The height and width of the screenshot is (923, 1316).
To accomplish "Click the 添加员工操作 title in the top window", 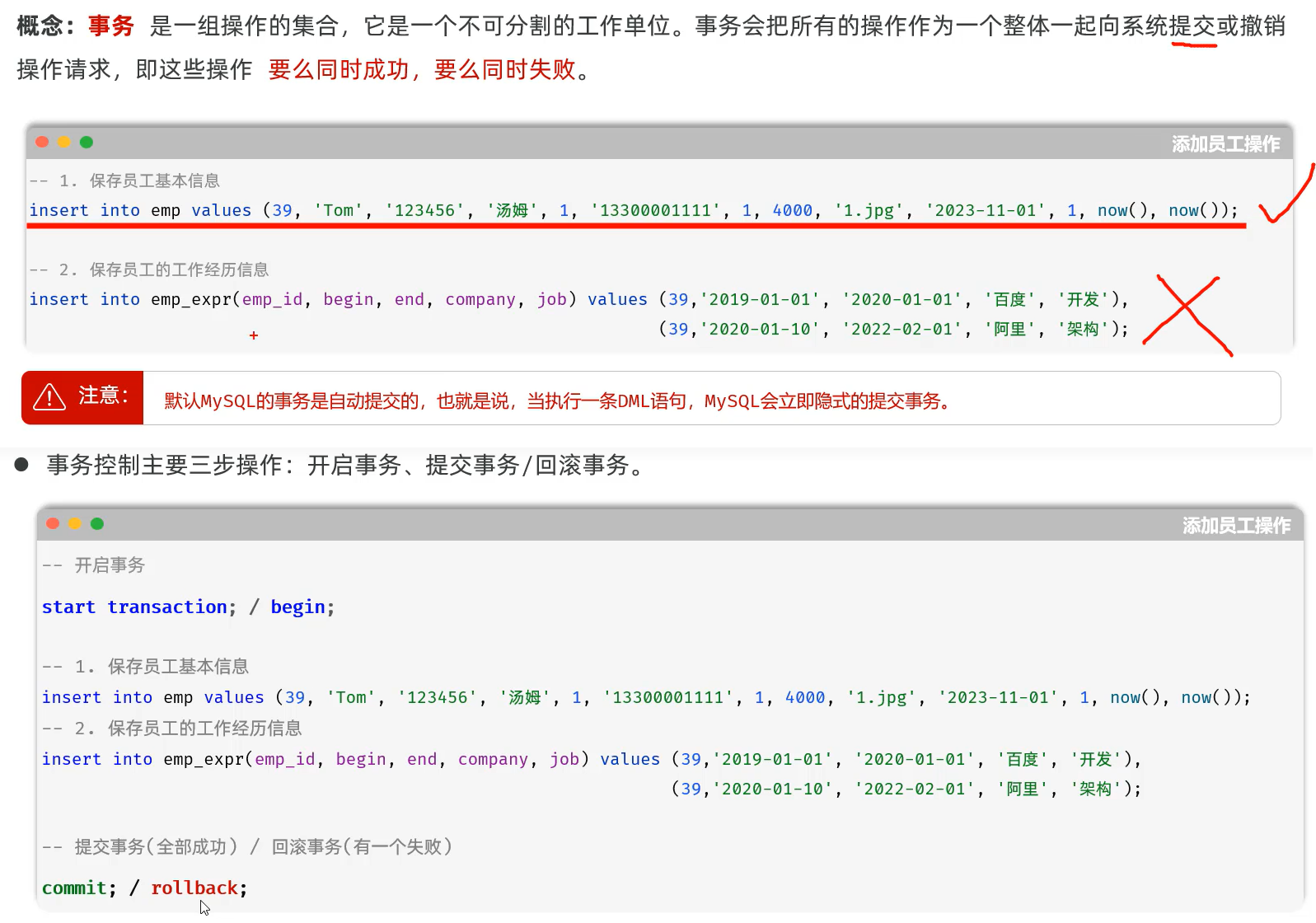I will (x=1225, y=144).
